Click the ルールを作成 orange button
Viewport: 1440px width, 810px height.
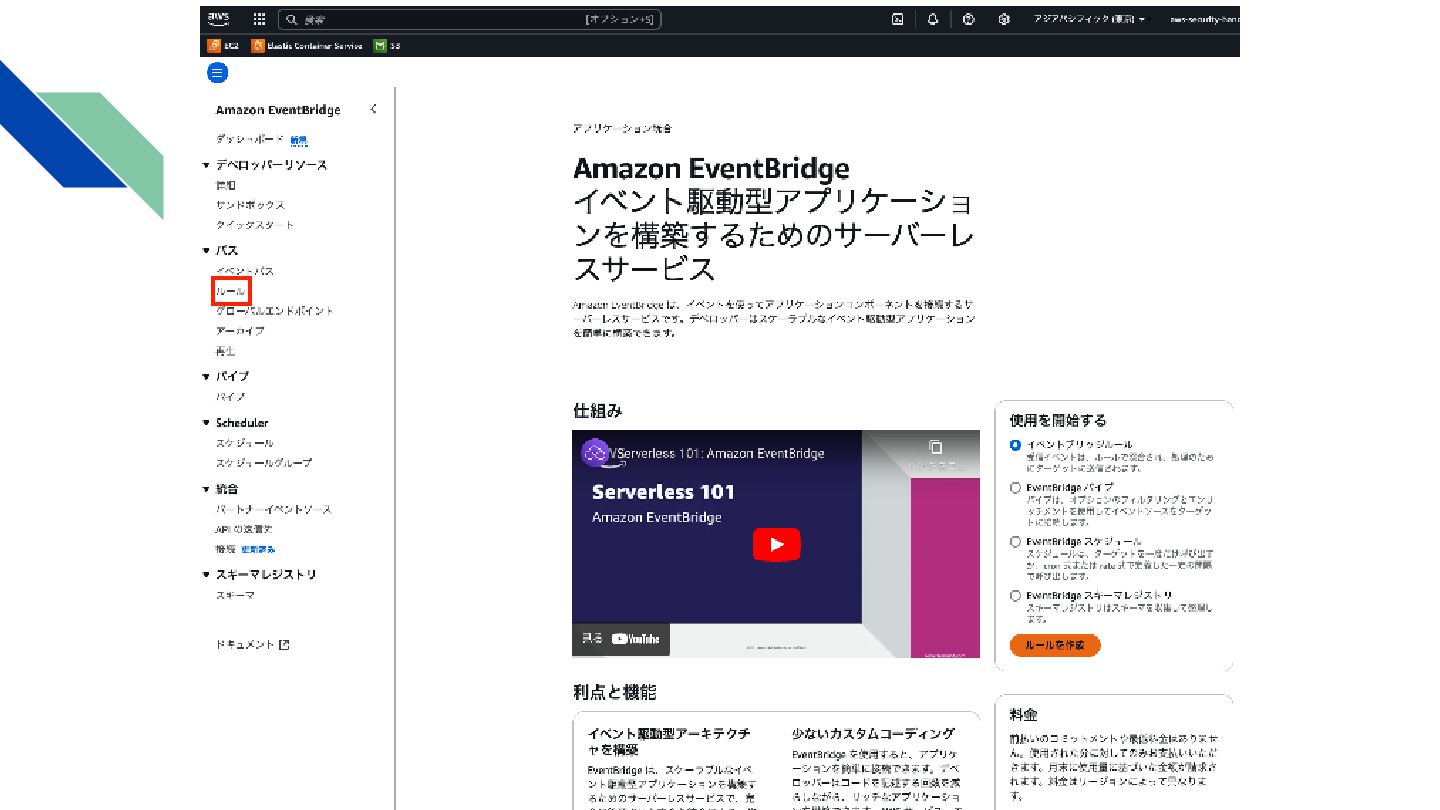tap(1055, 645)
